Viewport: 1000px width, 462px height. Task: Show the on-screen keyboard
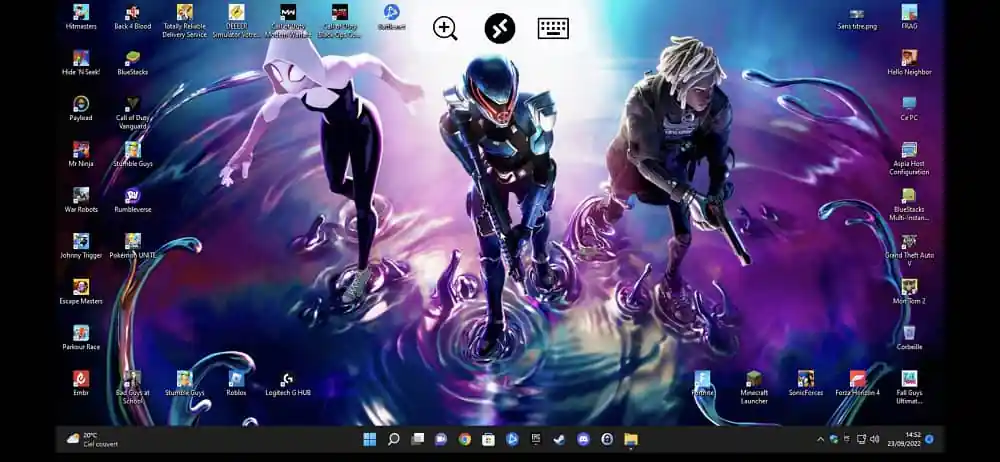[553, 28]
